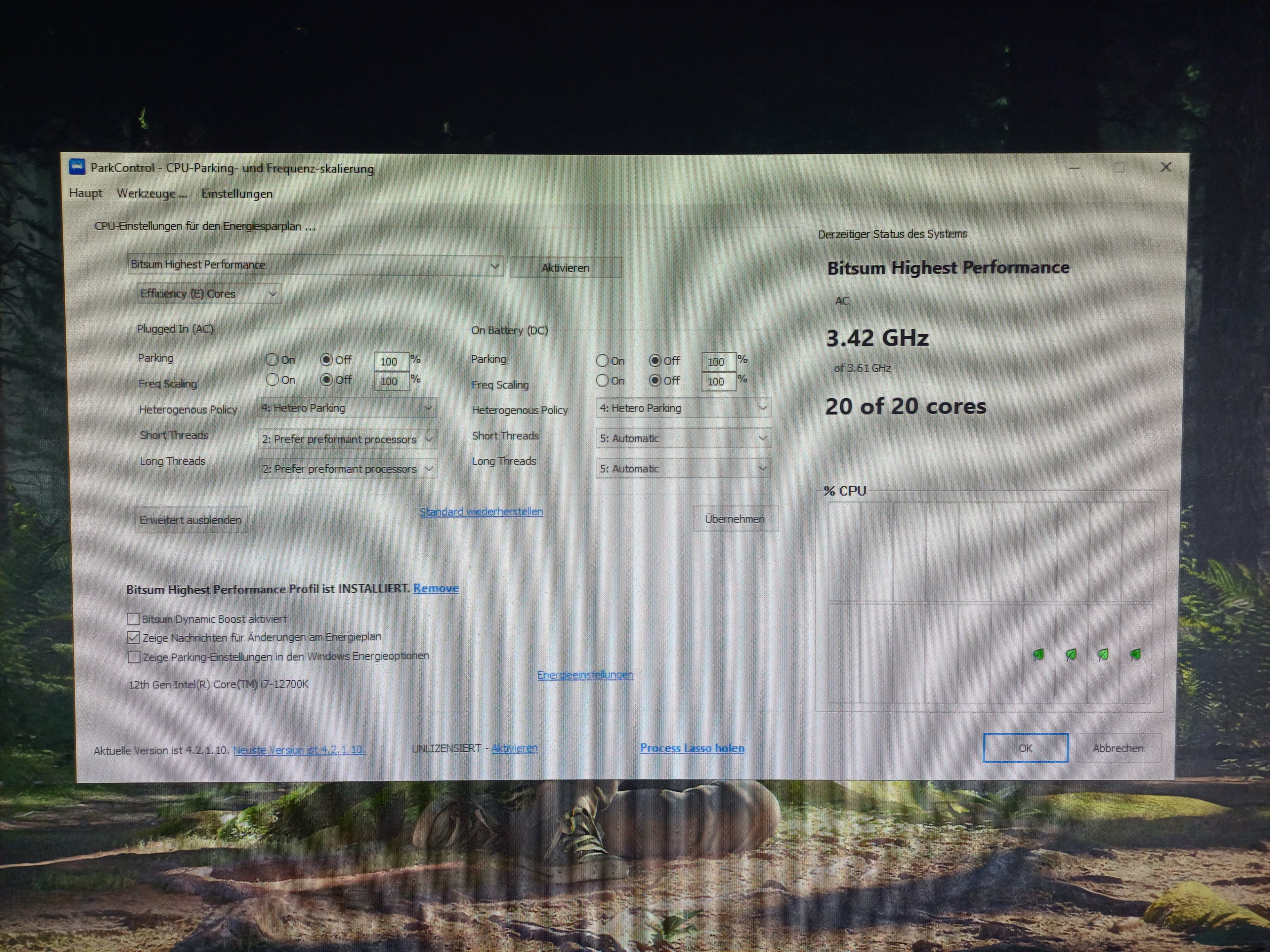Viewport: 1270px width, 952px height.
Task: Enable Zeige Parking-Einstellungen in Windows Energieoptionen
Action: coord(134,656)
